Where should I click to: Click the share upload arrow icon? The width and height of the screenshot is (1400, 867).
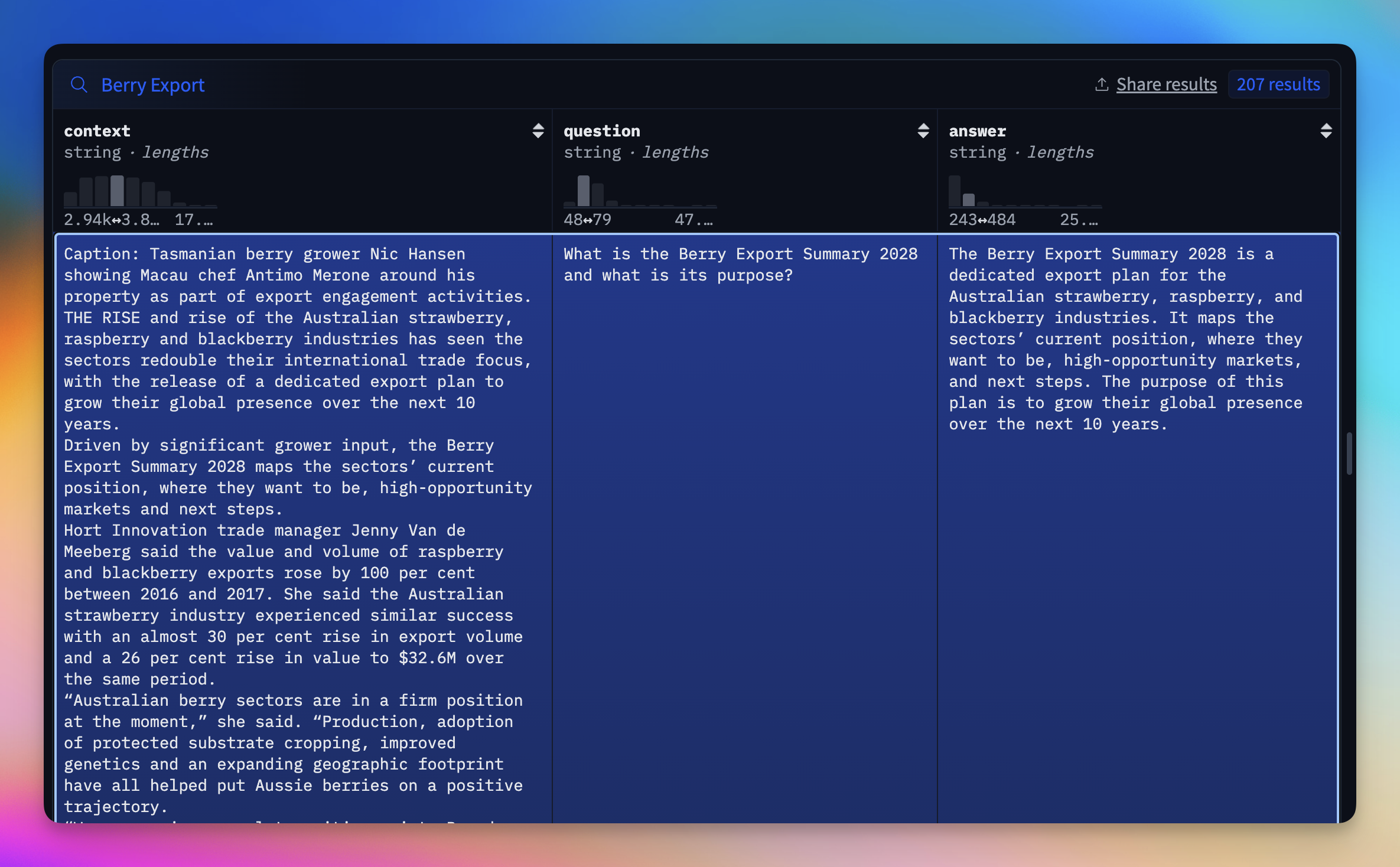1101,84
